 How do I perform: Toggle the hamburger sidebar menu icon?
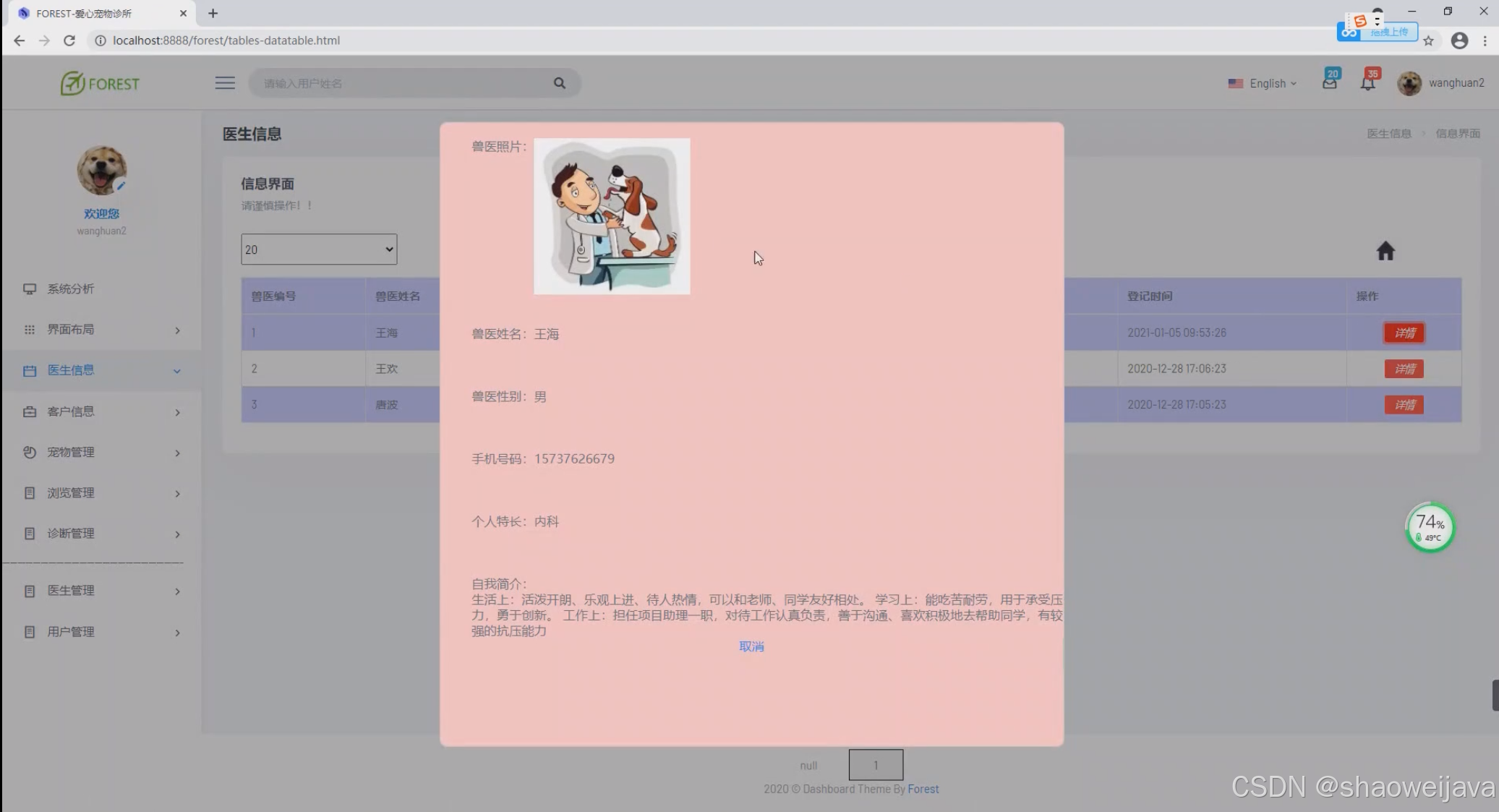(225, 83)
